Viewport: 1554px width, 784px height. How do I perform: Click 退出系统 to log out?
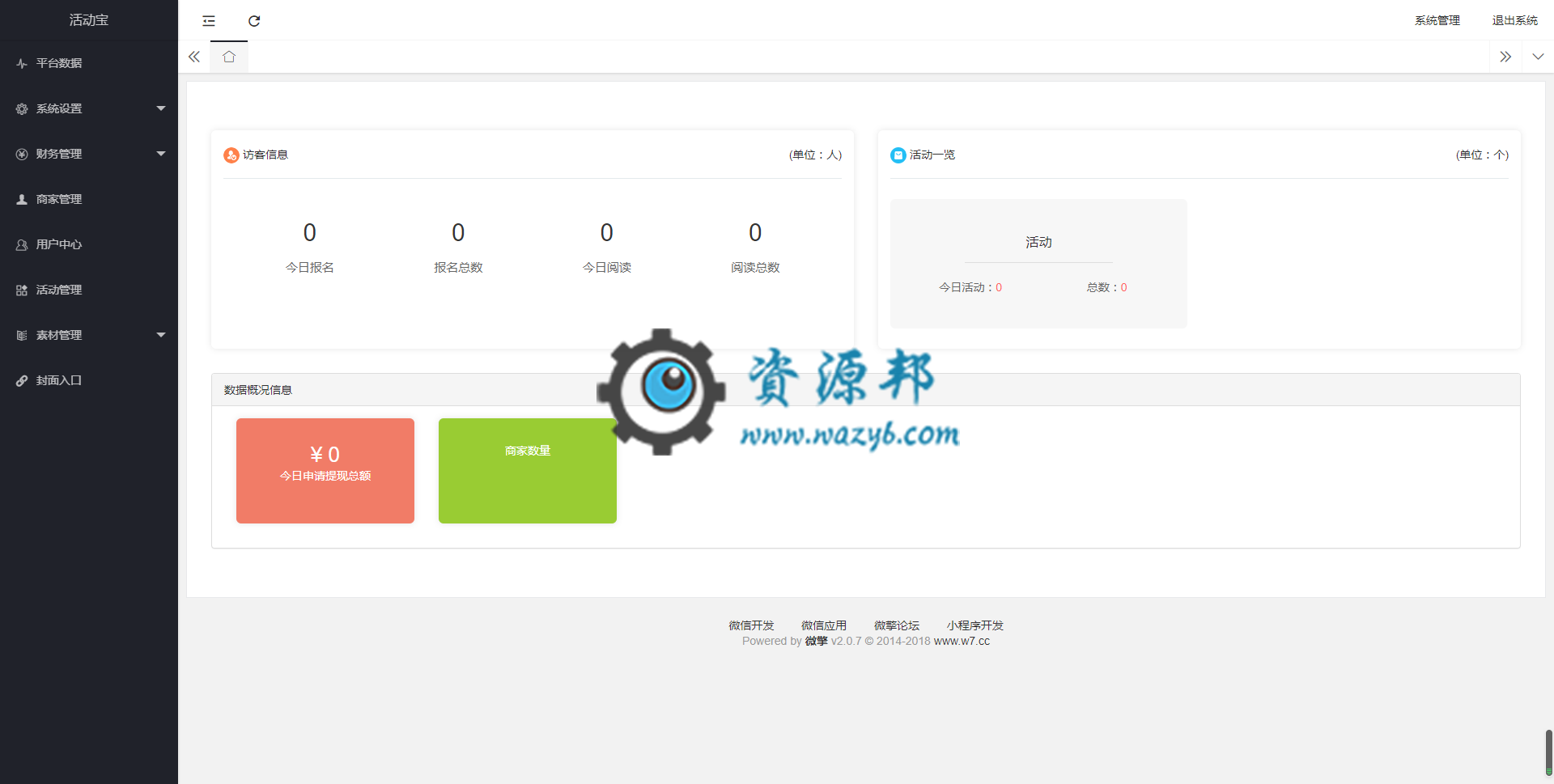[x=1515, y=20]
